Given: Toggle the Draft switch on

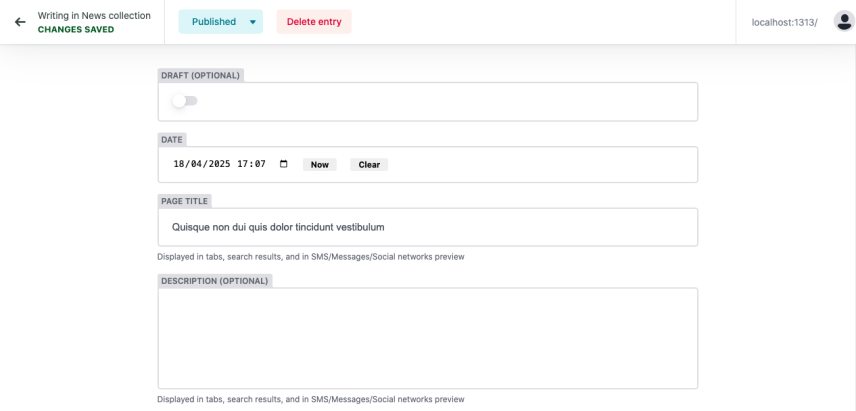Looking at the screenshot, I should tap(185, 101).
